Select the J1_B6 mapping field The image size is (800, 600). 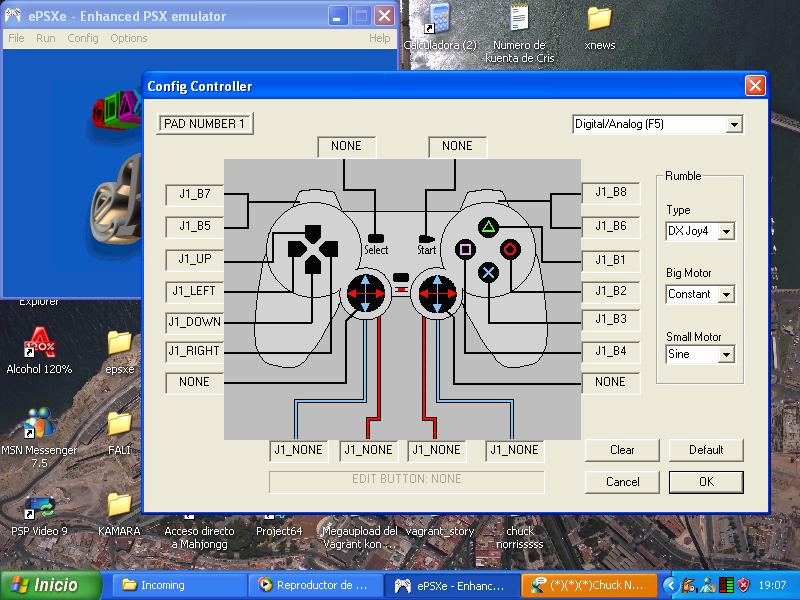click(x=611, y=226)
